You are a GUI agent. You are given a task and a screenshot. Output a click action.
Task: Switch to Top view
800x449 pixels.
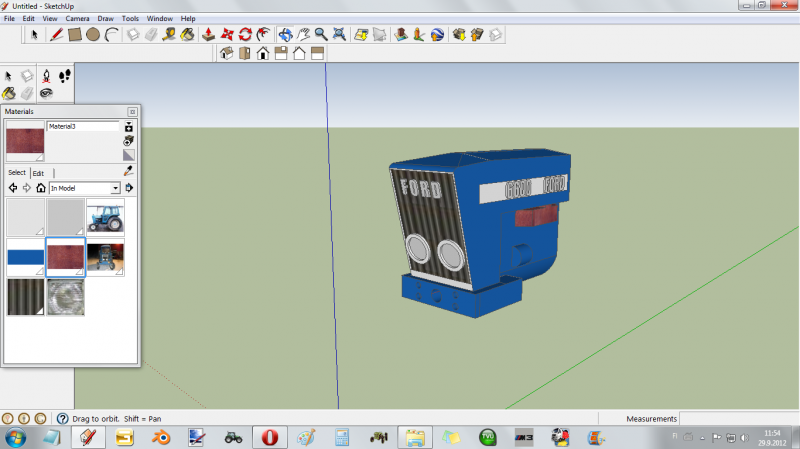pyautogui.click(x=245, y=53)
